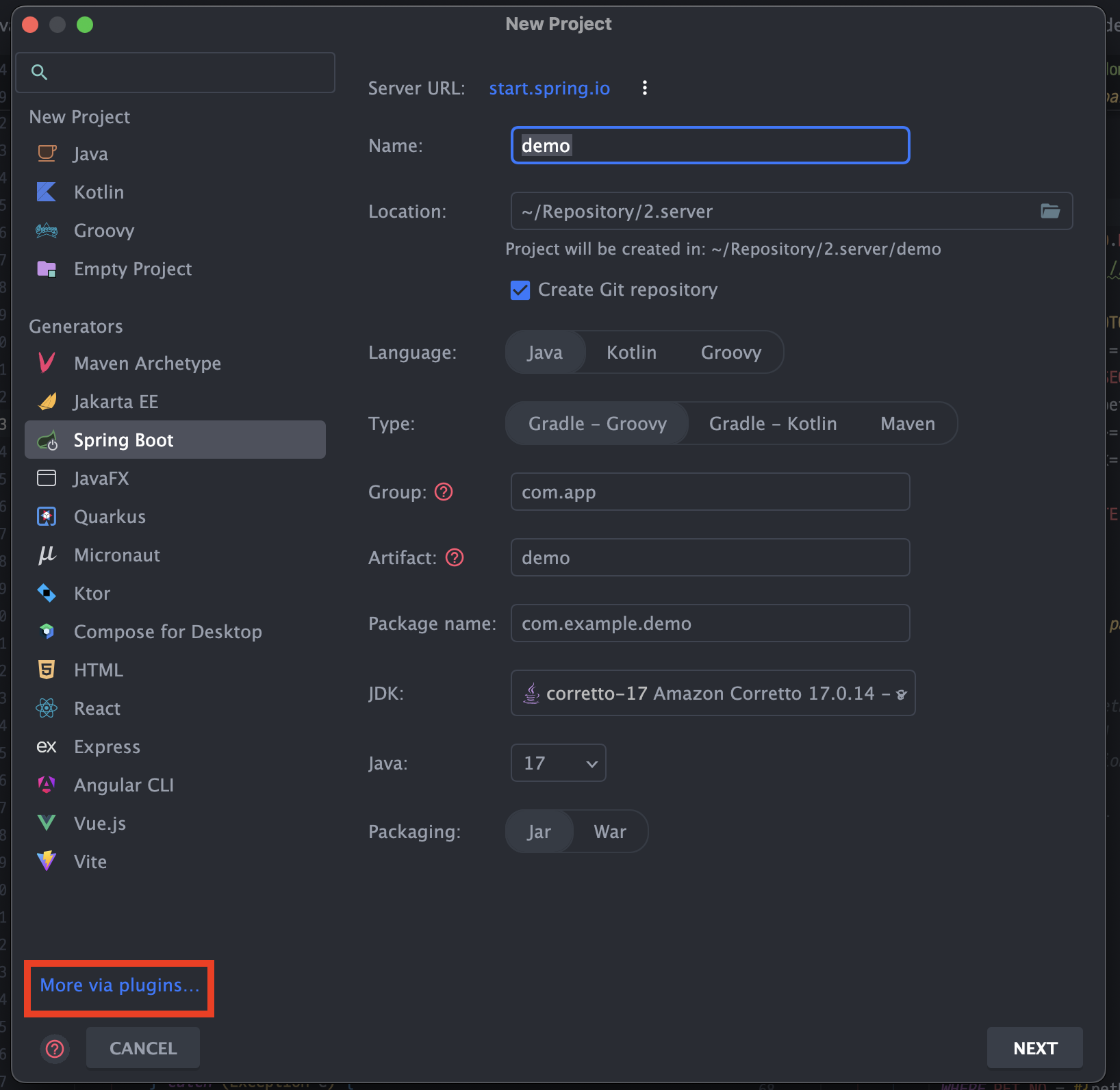Select the Groovy star icon
Image resolution: width=1120 pixels, height=1090 pixels.
click(47, 230)
